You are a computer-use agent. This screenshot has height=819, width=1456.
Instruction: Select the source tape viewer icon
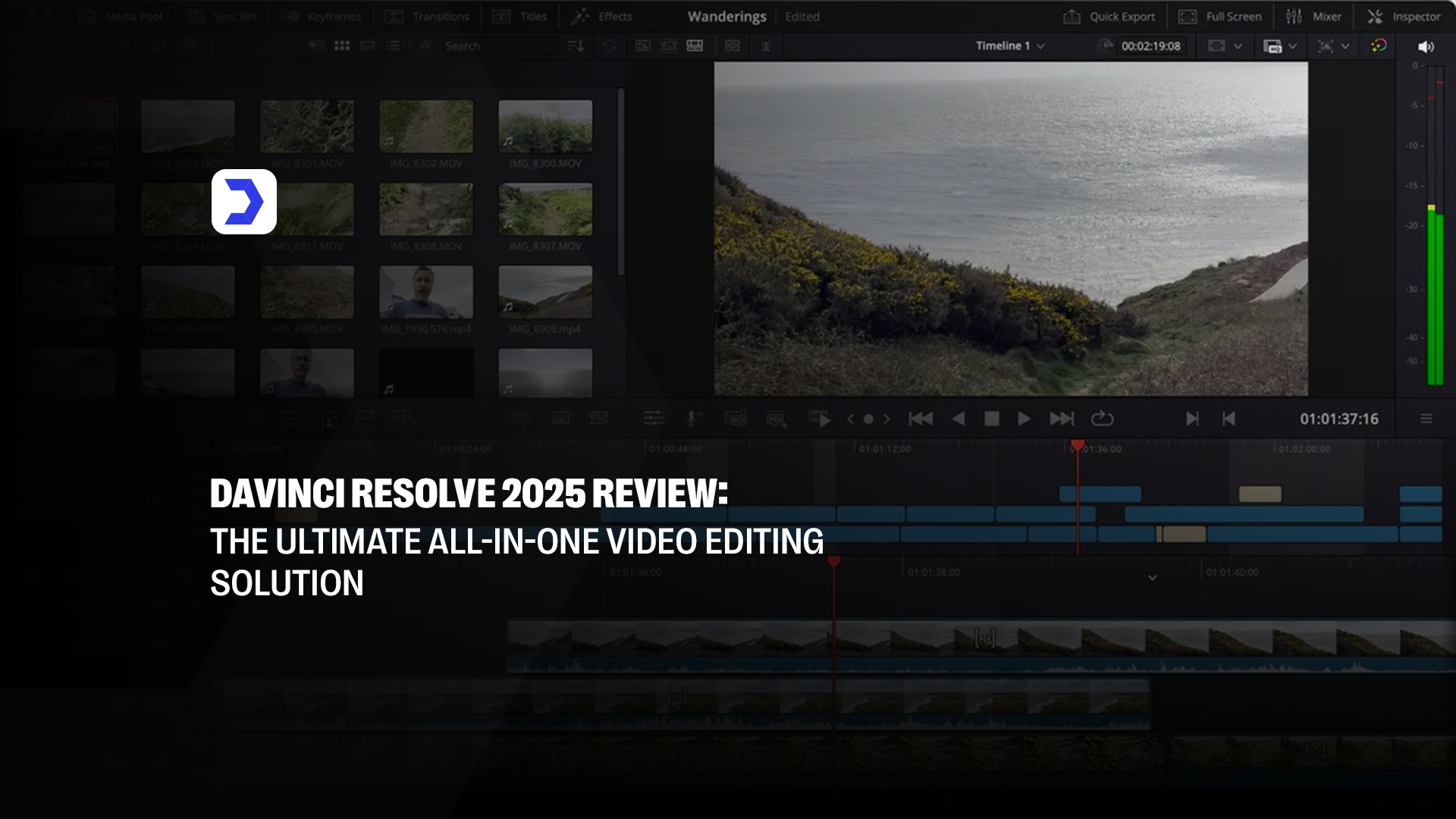(669, 46)
